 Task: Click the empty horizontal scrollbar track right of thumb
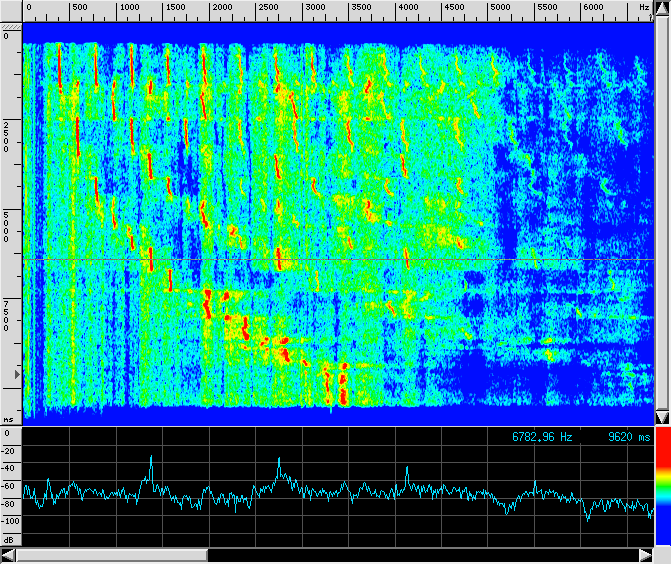420,555
